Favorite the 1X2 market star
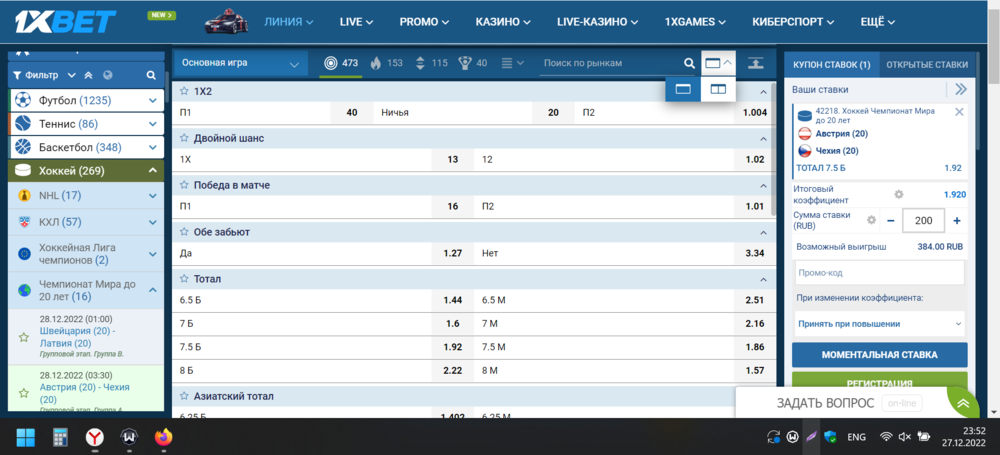Image resolution: width=1000 pixels, height=455 pixels. pos(185,91)
